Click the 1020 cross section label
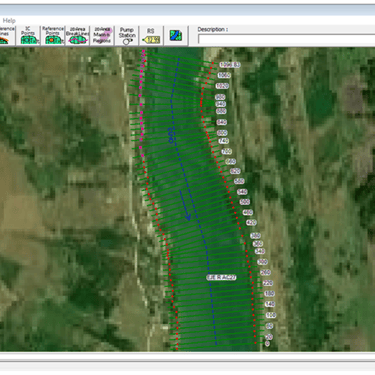Screen dimensions: 375x375 pos(222,86)
